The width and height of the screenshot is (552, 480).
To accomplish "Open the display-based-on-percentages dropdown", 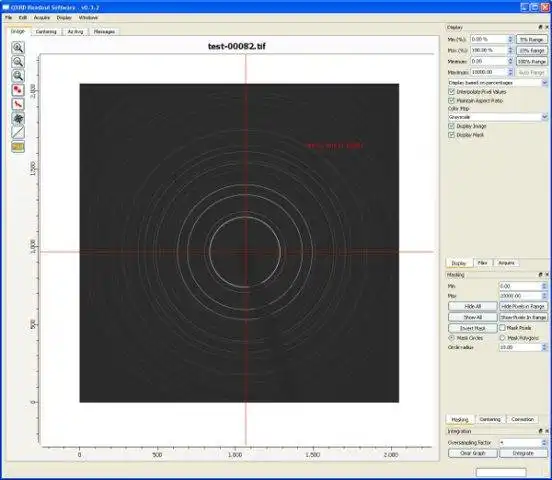I will (x=498, y=83).
